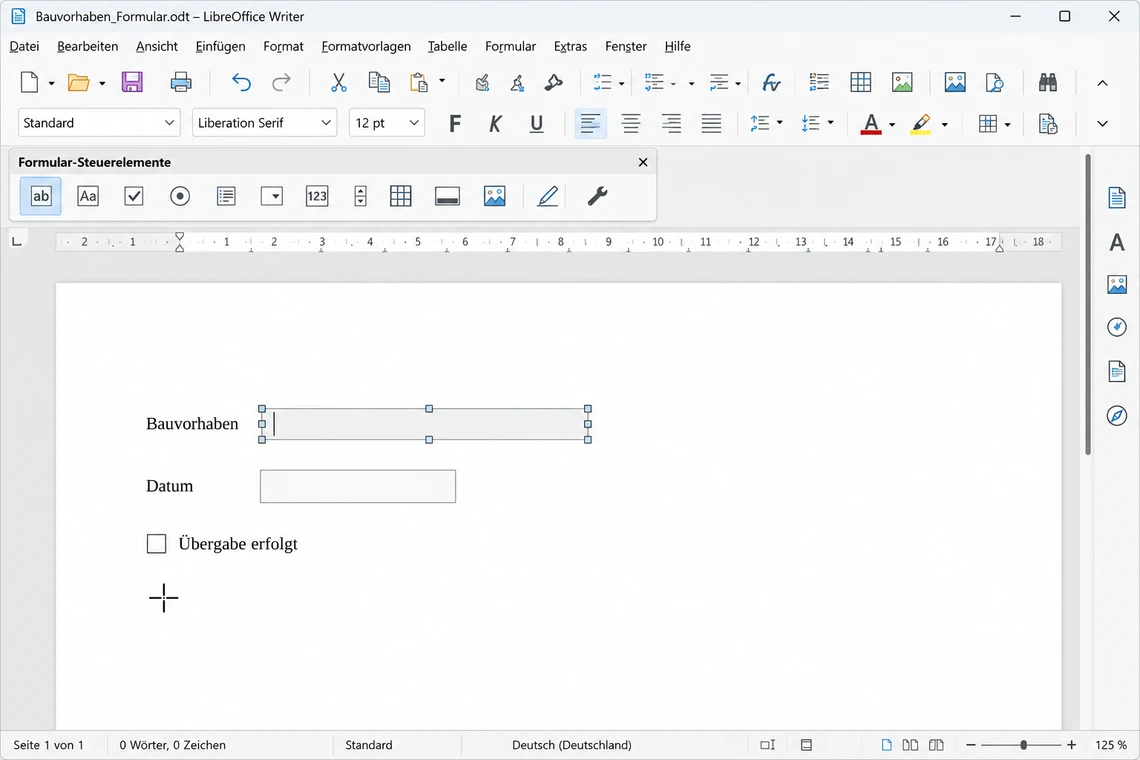Open highlighting color dropdown arrow
This screenshot has height=760, width=1140.
tap(944, 124)
